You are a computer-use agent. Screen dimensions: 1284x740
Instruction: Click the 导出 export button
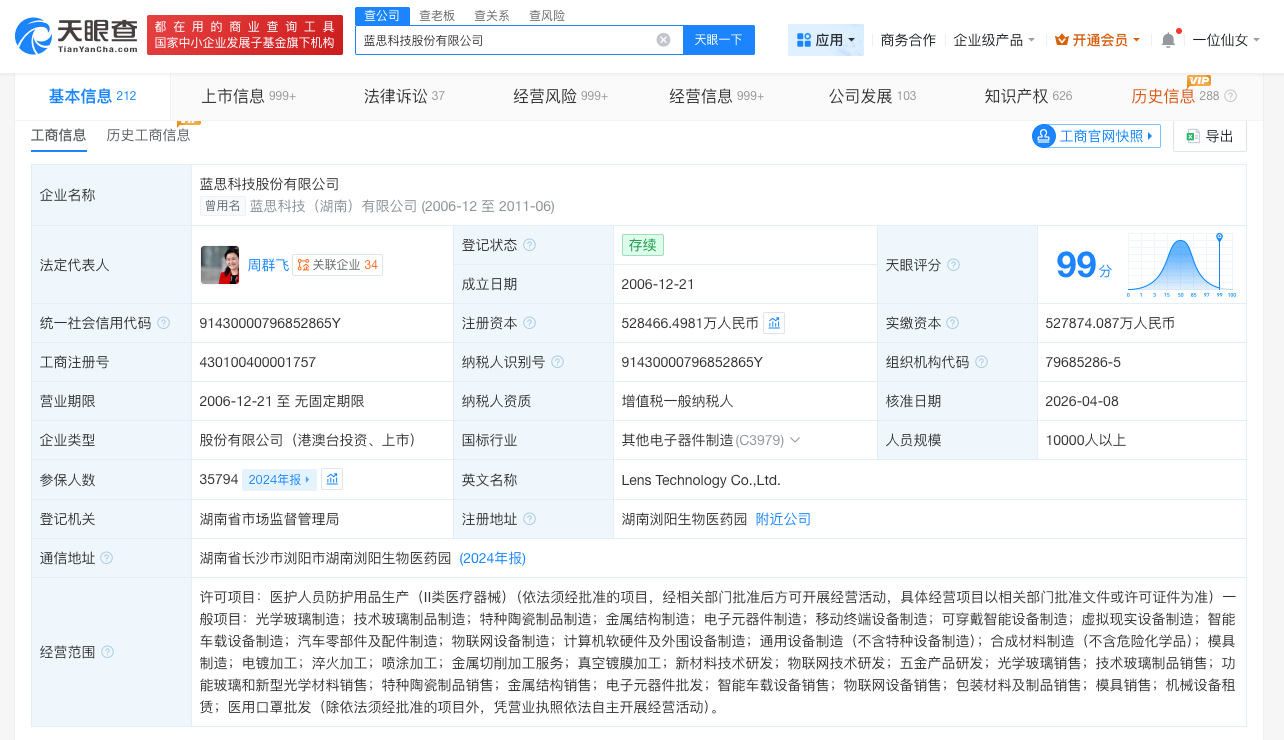tap(1209, 136)
